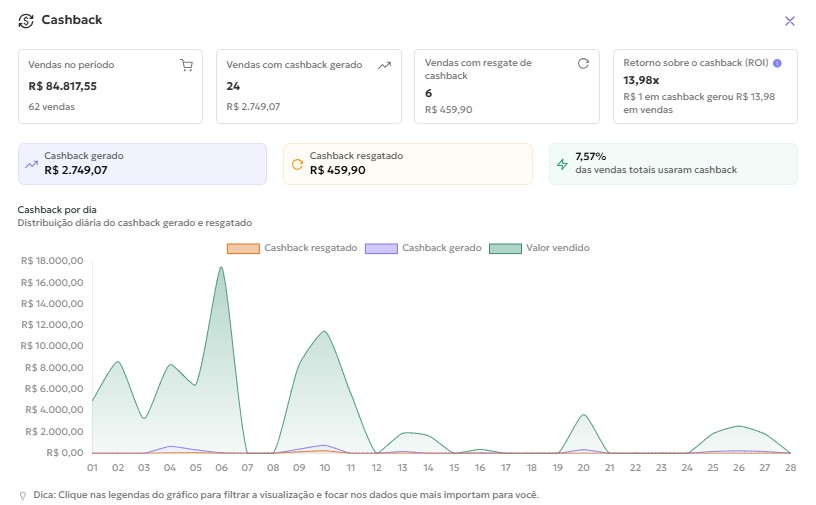816x505 pixels.
Task: Select the Cashback resgatado R$ 459,90 card
Action: 408,164
